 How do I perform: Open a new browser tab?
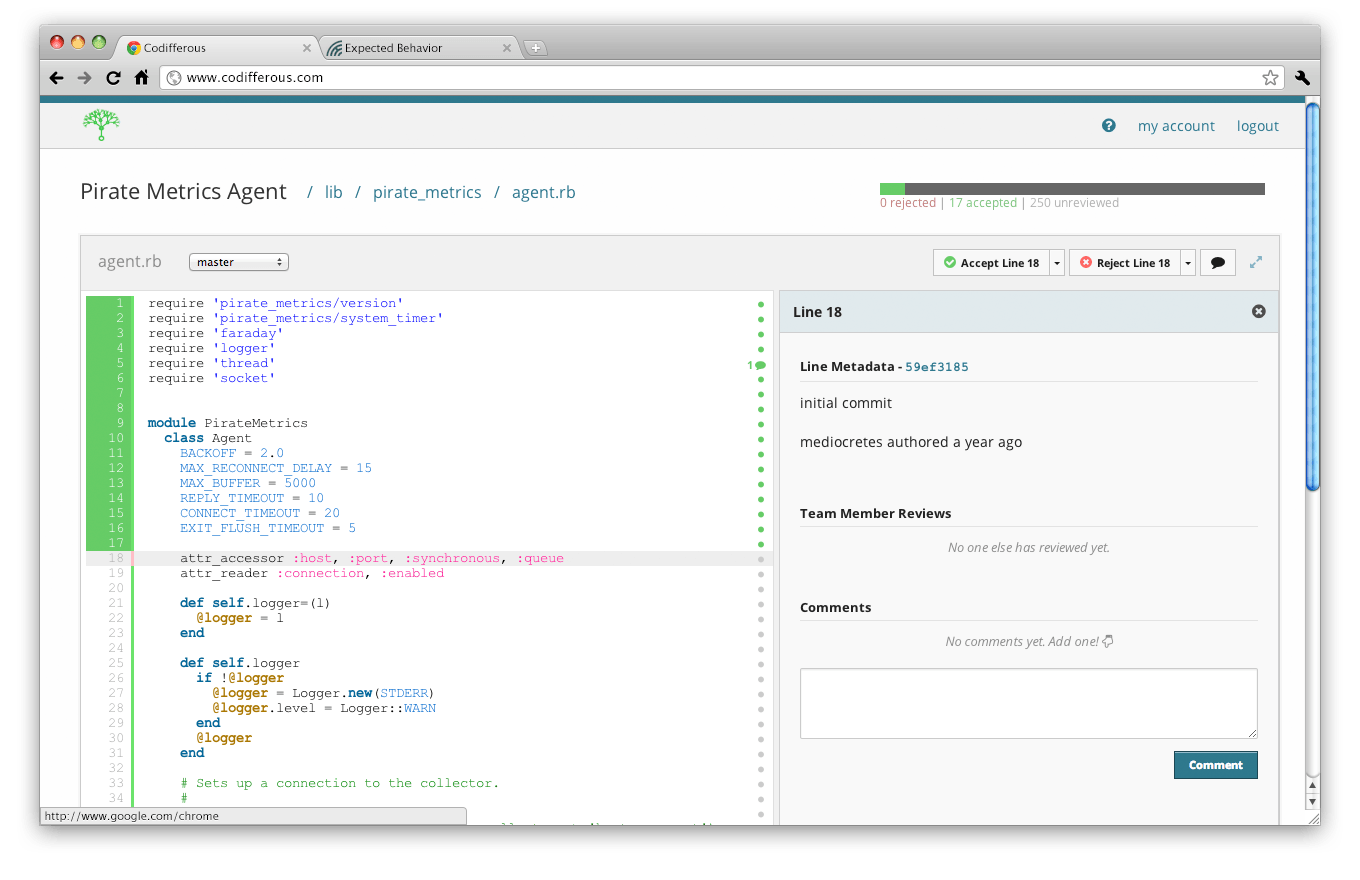(x=535, y=48)
